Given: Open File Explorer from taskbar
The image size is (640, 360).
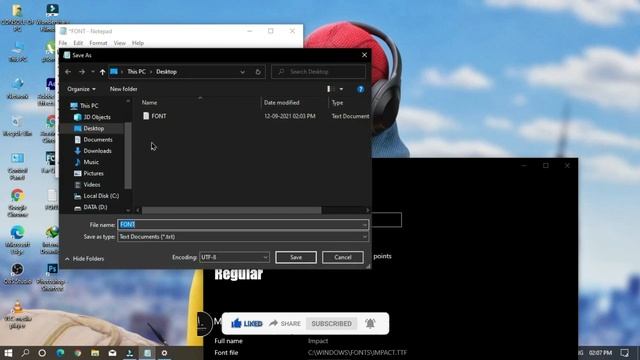Looking at the screenshot, I should click(95, 353).
